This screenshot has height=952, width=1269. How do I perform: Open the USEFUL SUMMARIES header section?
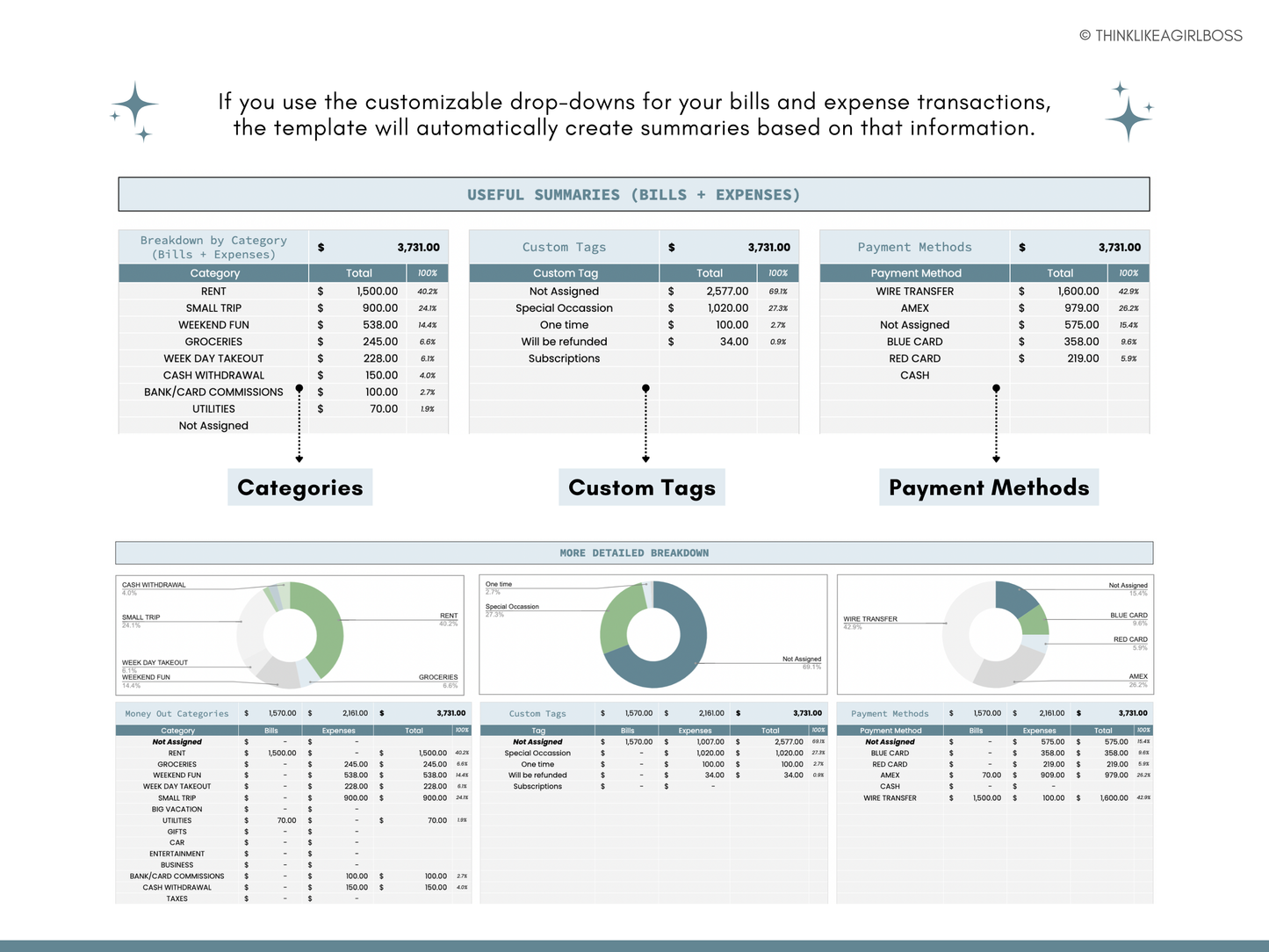coord(634,194)
